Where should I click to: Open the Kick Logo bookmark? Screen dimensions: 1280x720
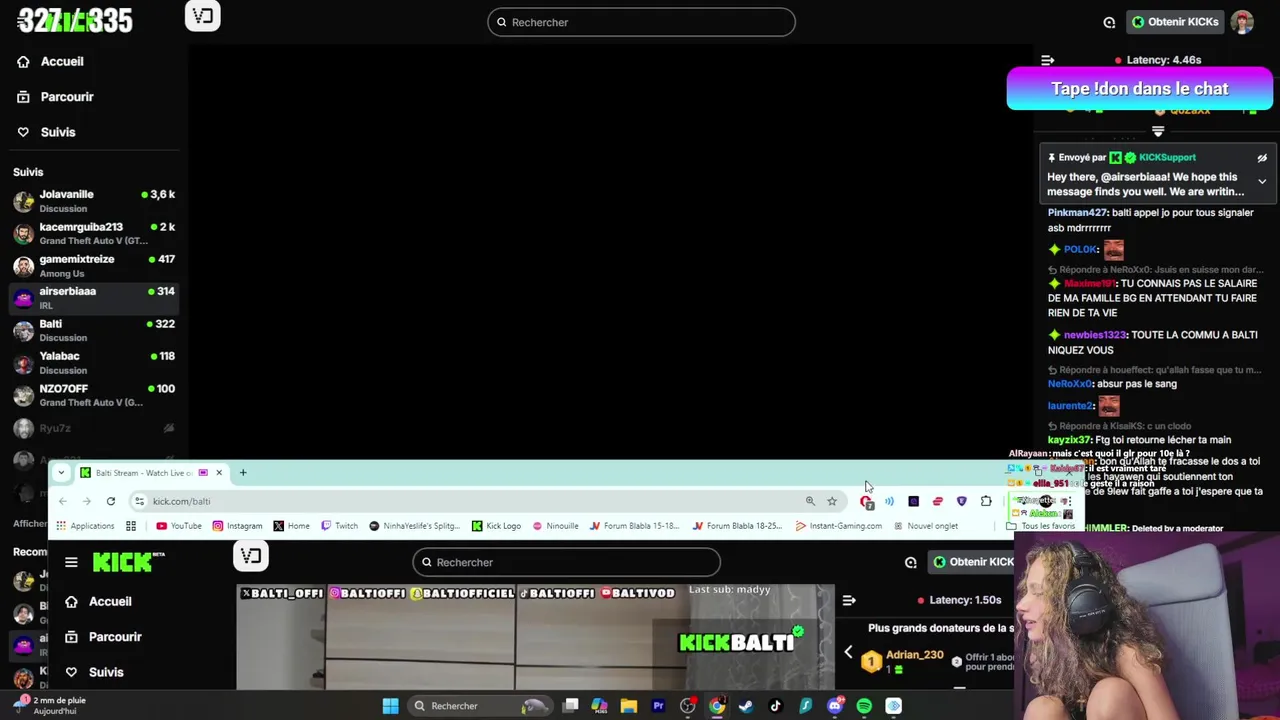[x=496, y=526]
